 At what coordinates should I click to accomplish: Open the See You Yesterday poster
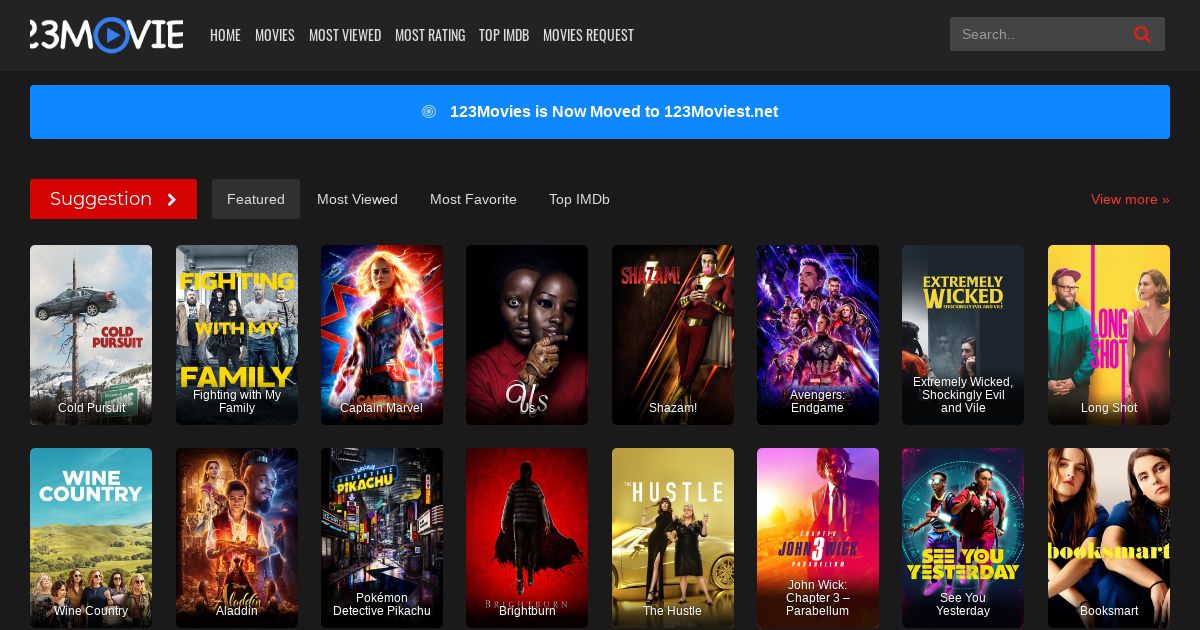point(963,538)
